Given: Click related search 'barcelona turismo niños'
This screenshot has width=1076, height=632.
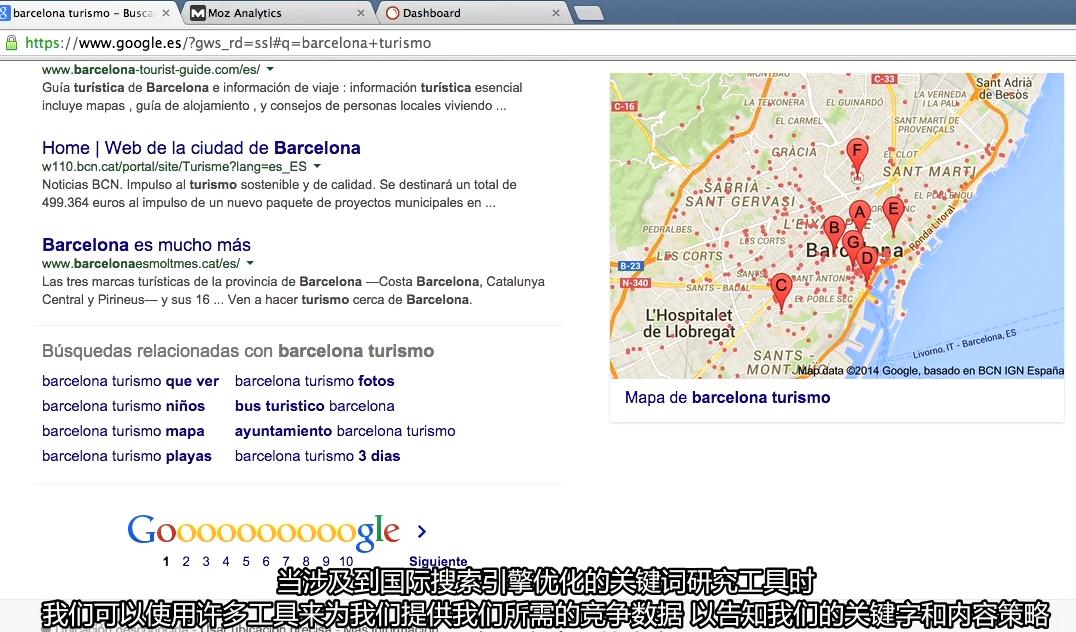Looking at the screenshot, I should pyautogui.click(x=124, y=406).
